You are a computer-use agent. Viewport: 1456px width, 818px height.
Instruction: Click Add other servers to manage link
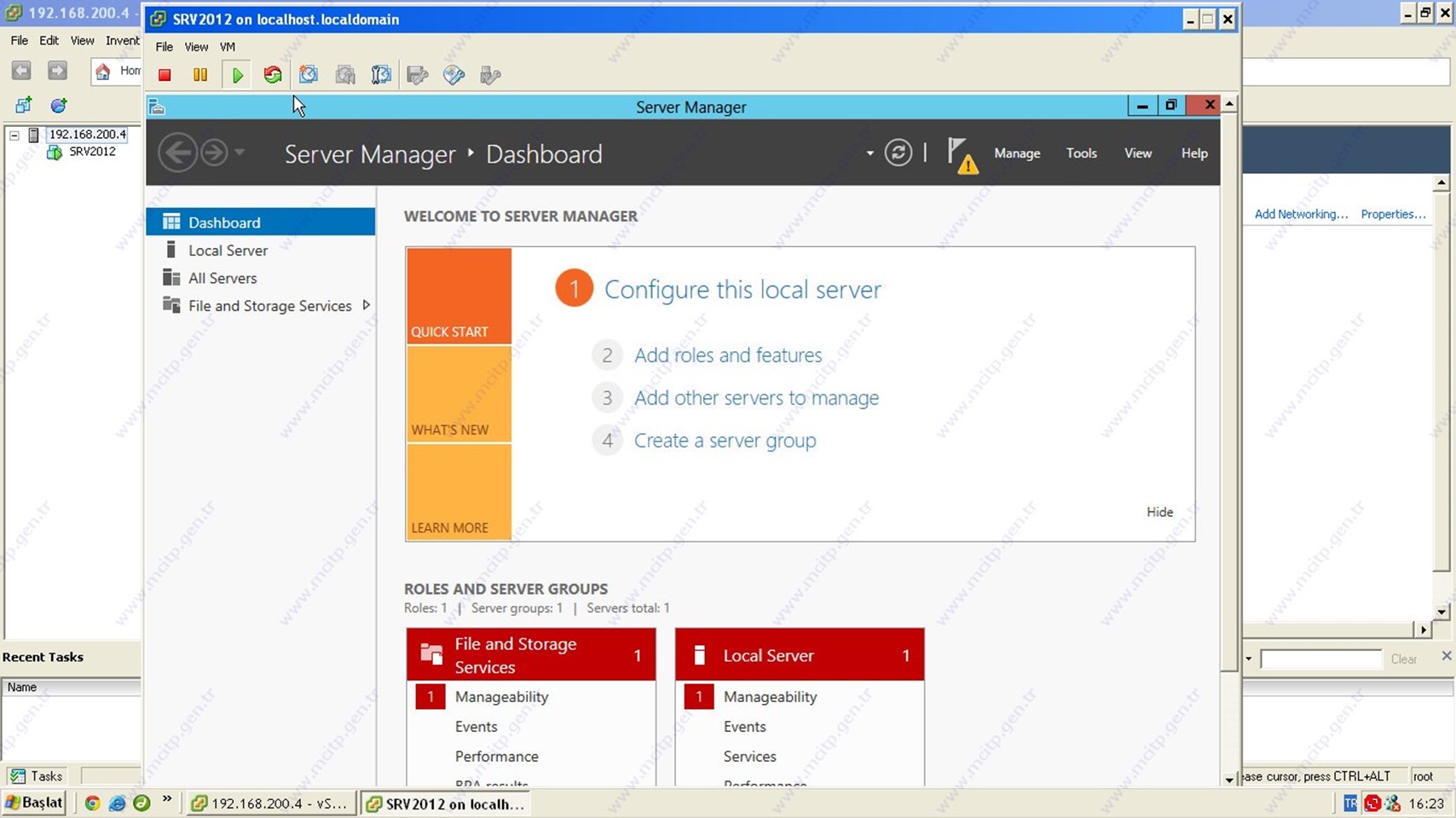click(x=756, y=397)
